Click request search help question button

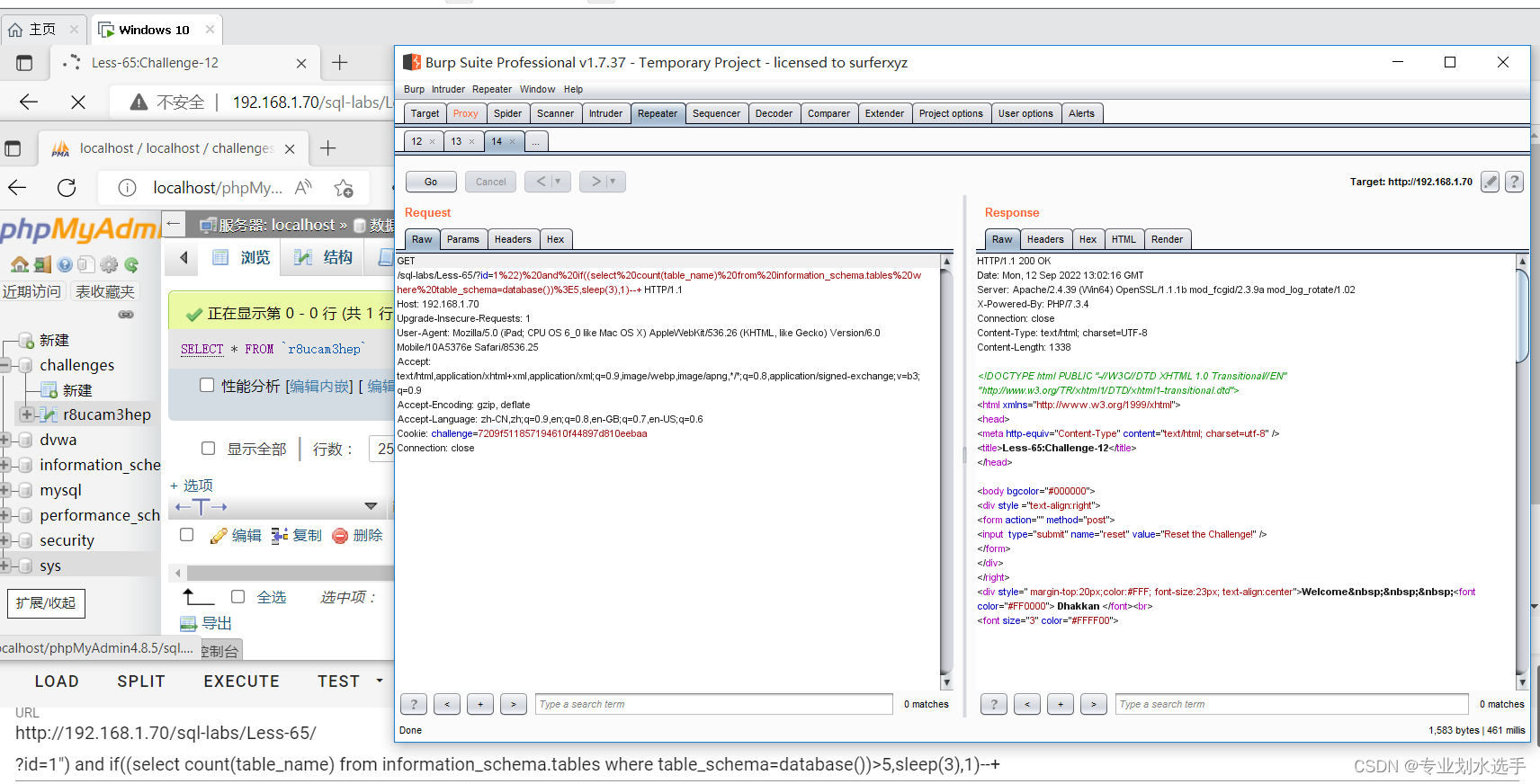pyautogui.click(x=414, y=704)
